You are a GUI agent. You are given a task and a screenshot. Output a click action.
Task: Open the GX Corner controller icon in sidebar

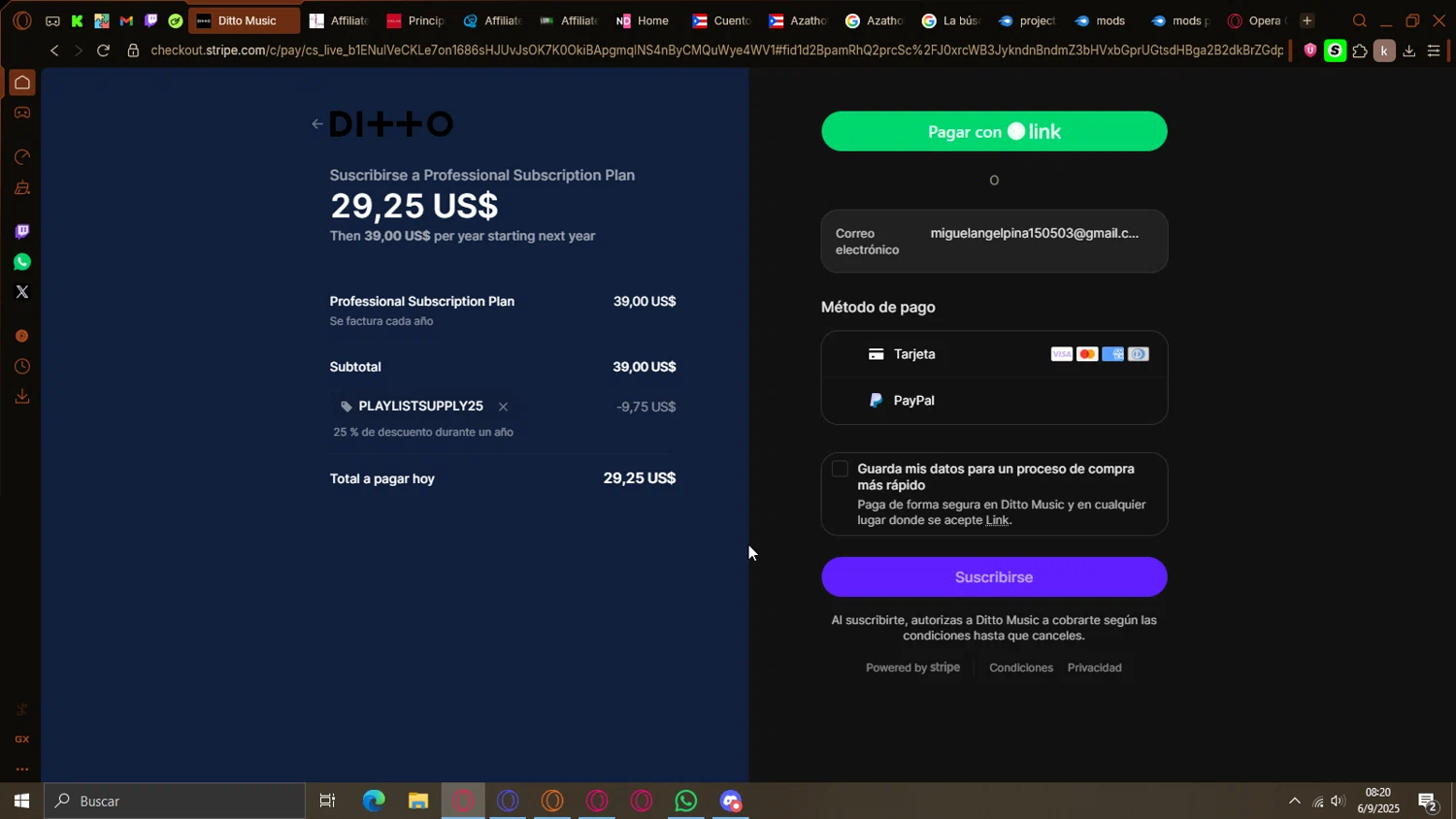[x=21, y=114]
